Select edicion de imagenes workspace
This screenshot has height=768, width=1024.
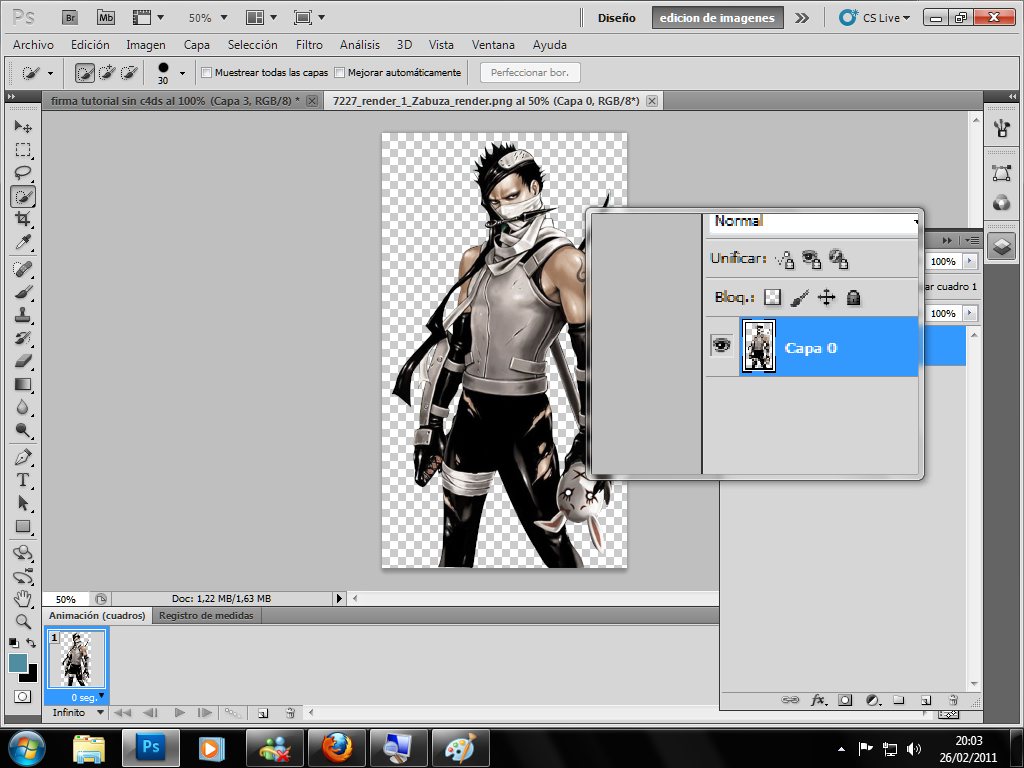pos(717,18)
